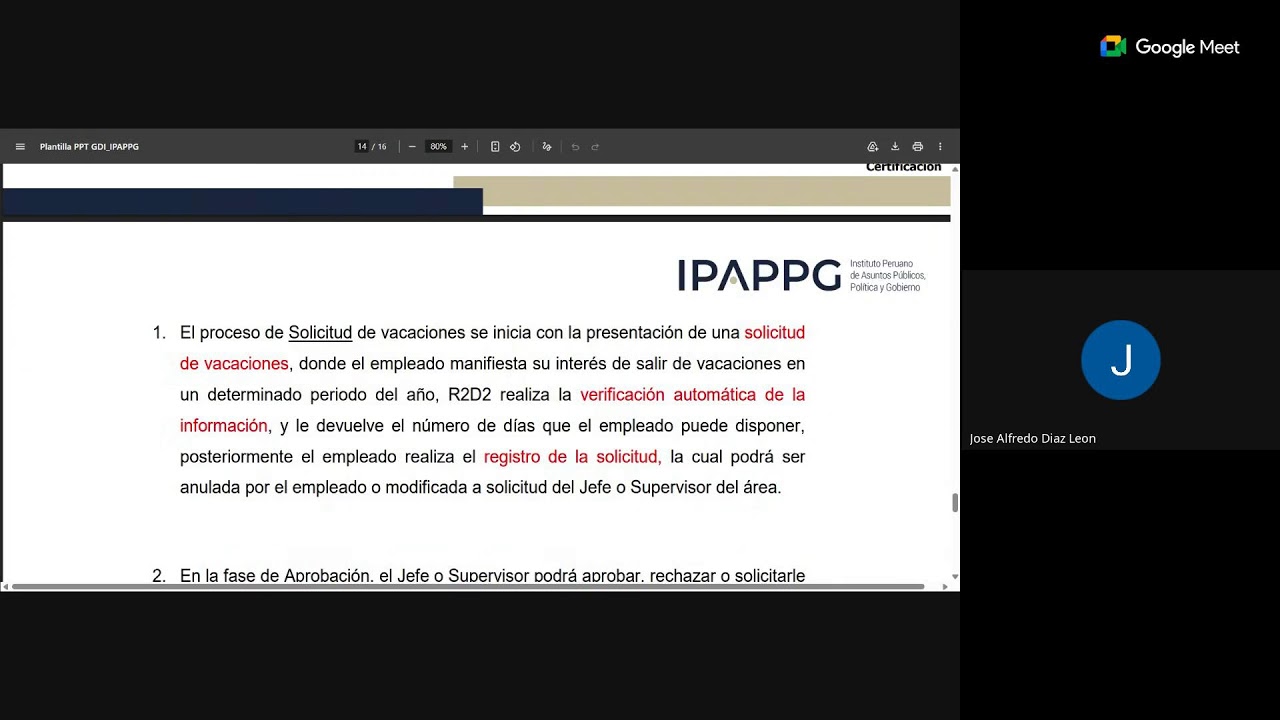
Task: Click the horizontal scrollbar of the PDF viewer
Action: coord(468,586)
